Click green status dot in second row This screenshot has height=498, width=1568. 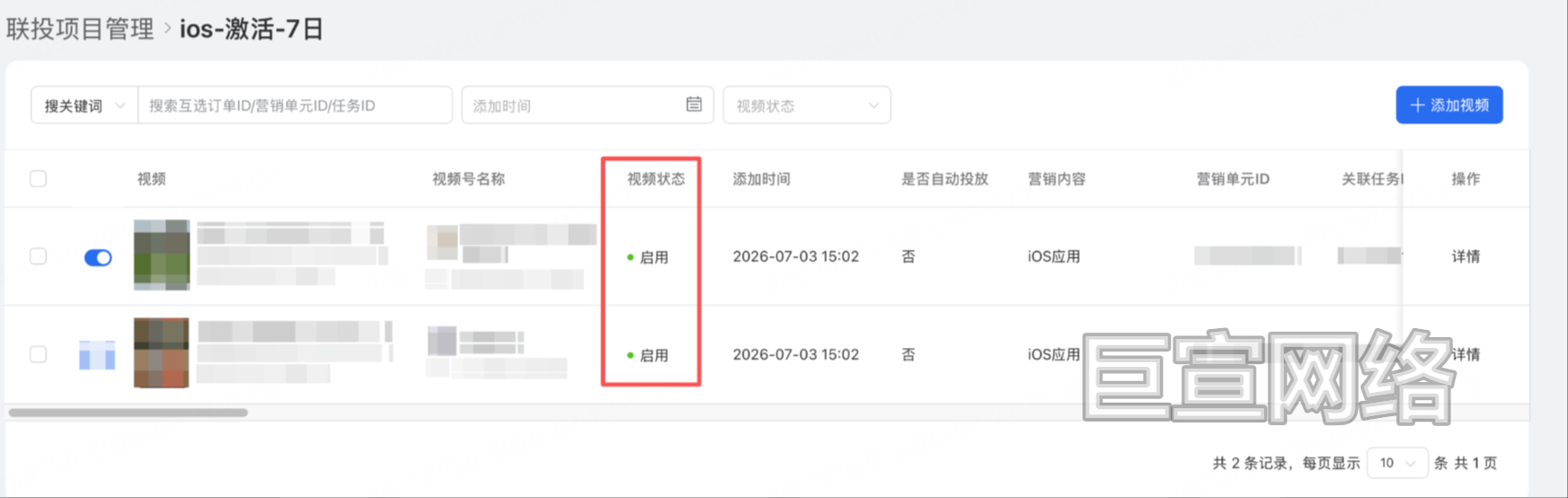tap(630, 355)
